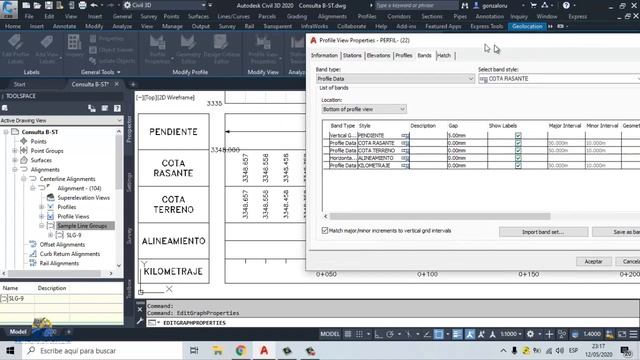640x360 pixels.
Task: Toggle Show Labels for the ALINEAMIENTO band
Action: (518, 158)
